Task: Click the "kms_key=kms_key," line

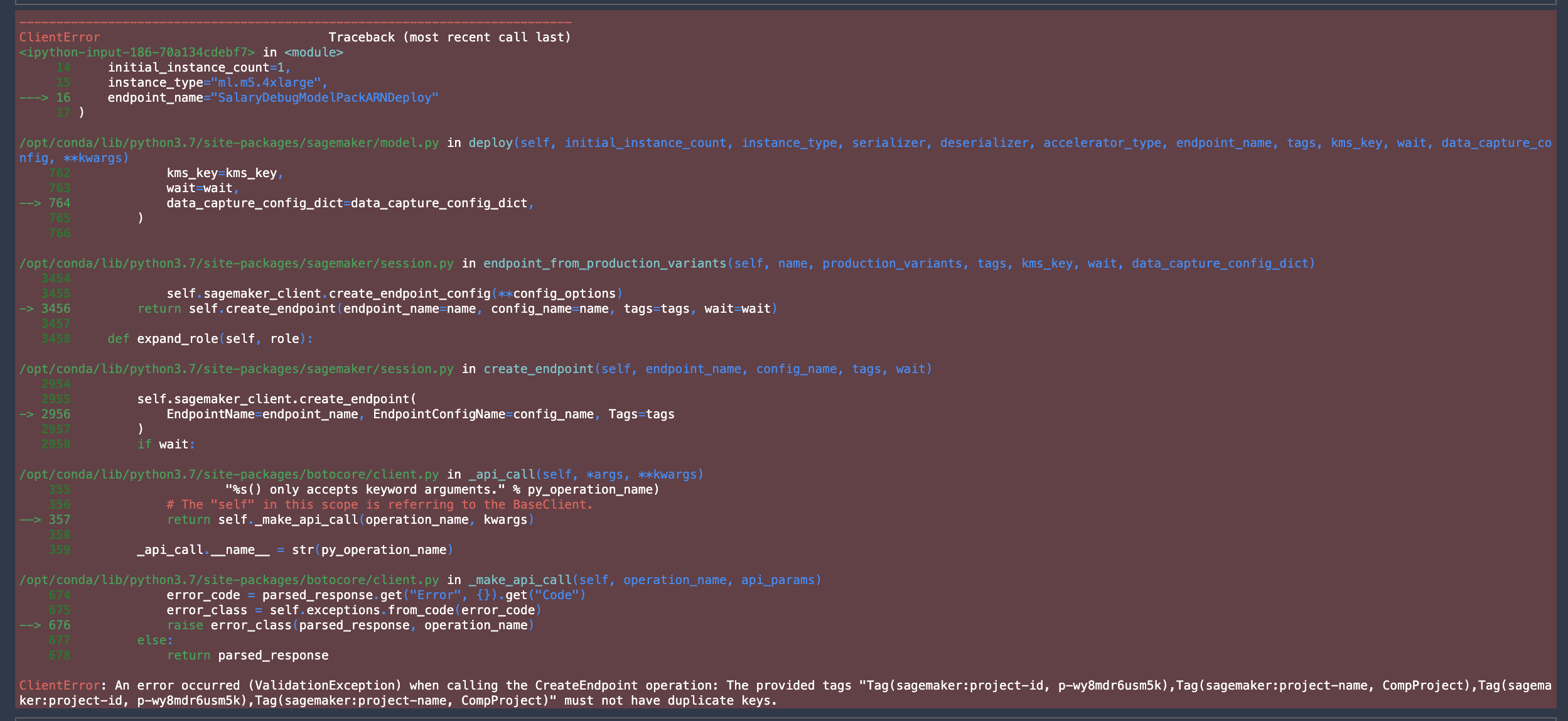Action: (x=225, y=173)
